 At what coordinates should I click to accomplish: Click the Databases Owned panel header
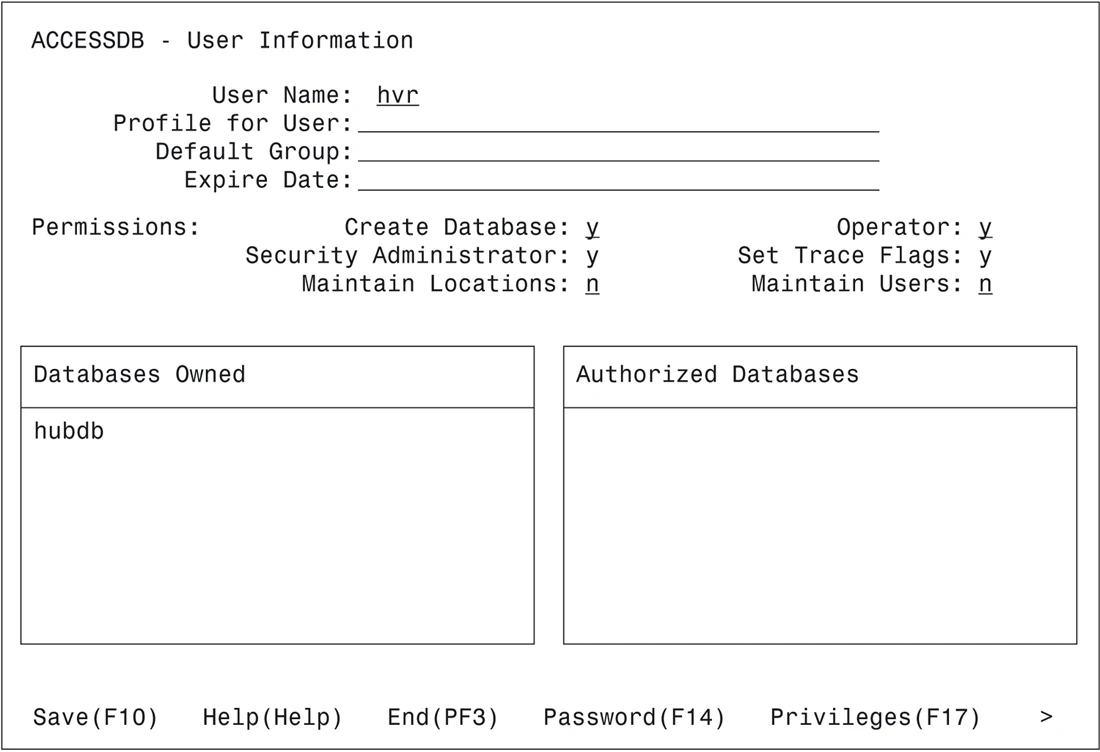140,375
